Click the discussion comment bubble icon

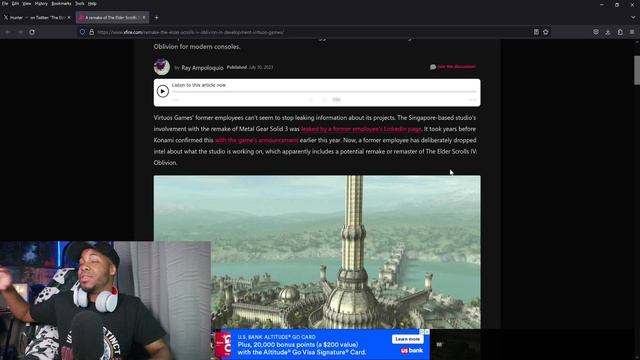tap(433, 67)
